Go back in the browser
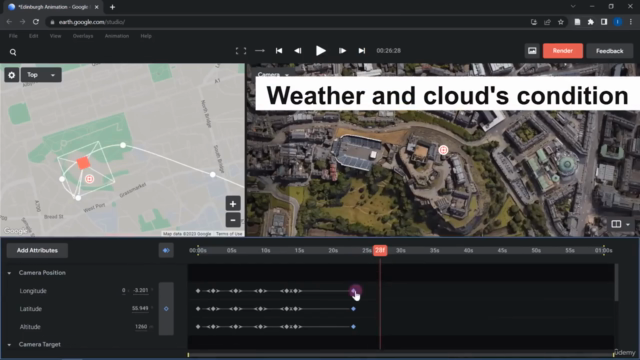640x360 pixels. (9, 22)
